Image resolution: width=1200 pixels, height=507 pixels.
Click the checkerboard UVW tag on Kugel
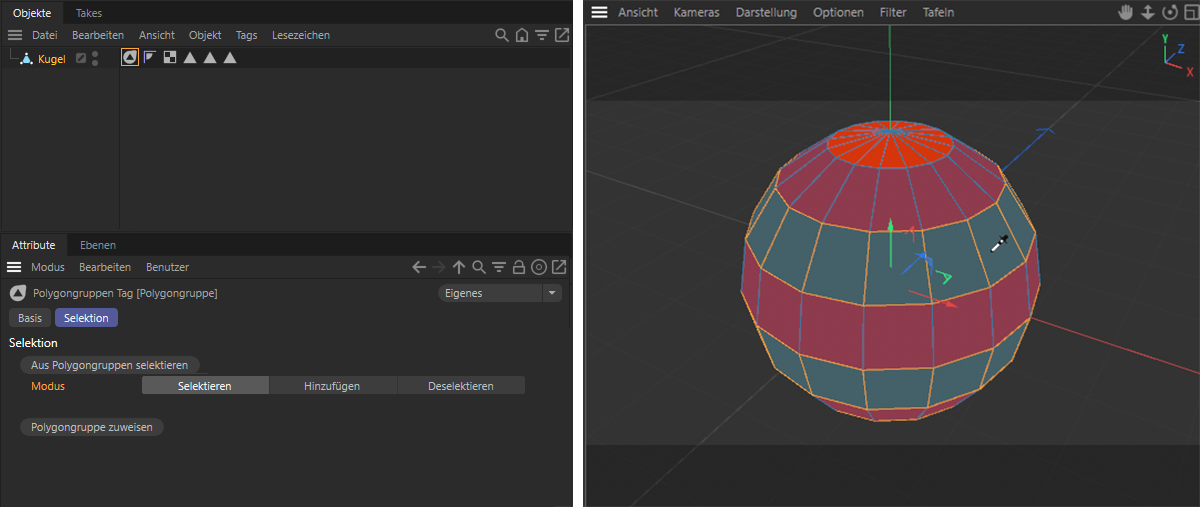(170, 58)
